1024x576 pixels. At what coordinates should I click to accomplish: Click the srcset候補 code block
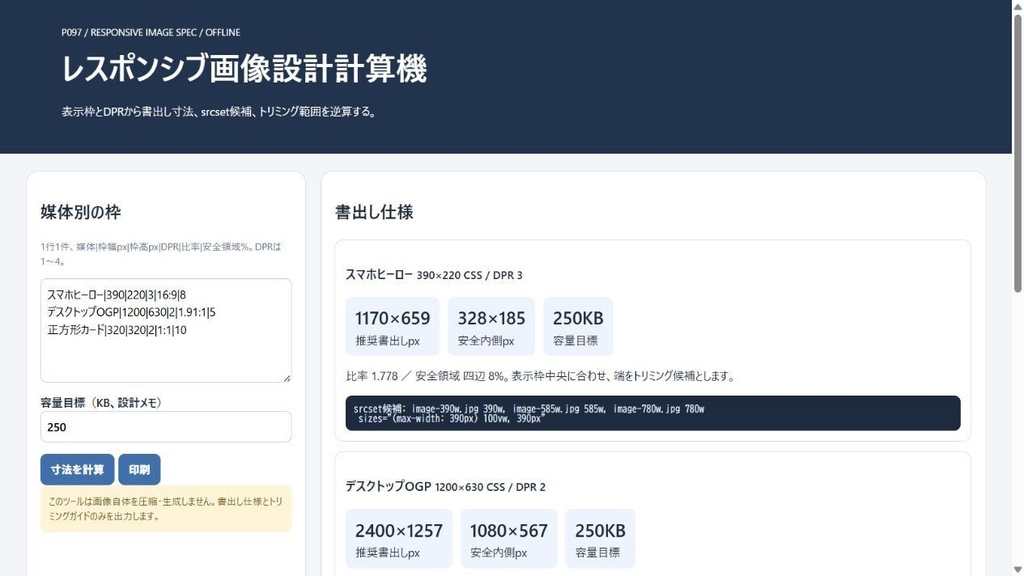point(653,413)
